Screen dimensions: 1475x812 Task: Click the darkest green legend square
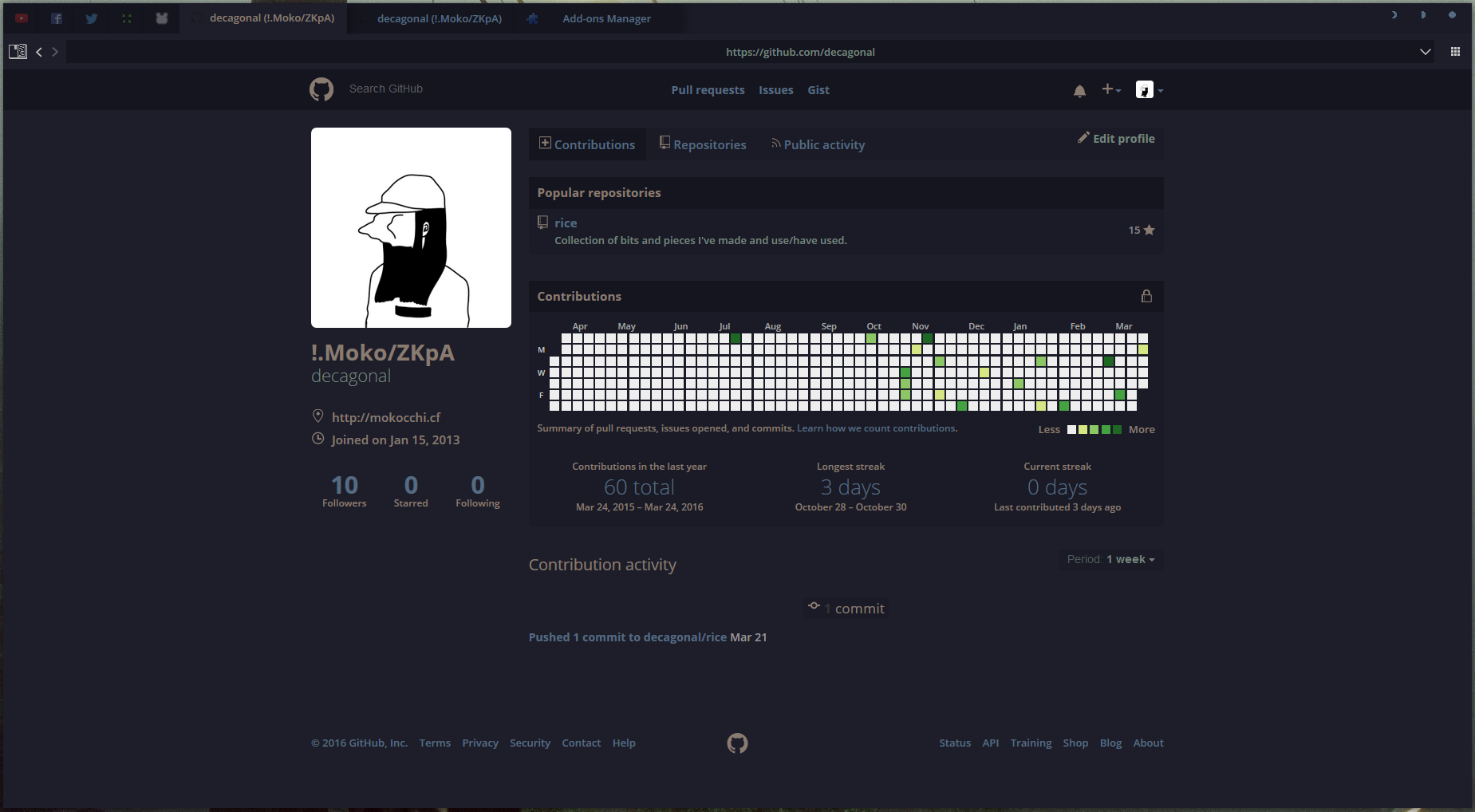pos(1117,429)
